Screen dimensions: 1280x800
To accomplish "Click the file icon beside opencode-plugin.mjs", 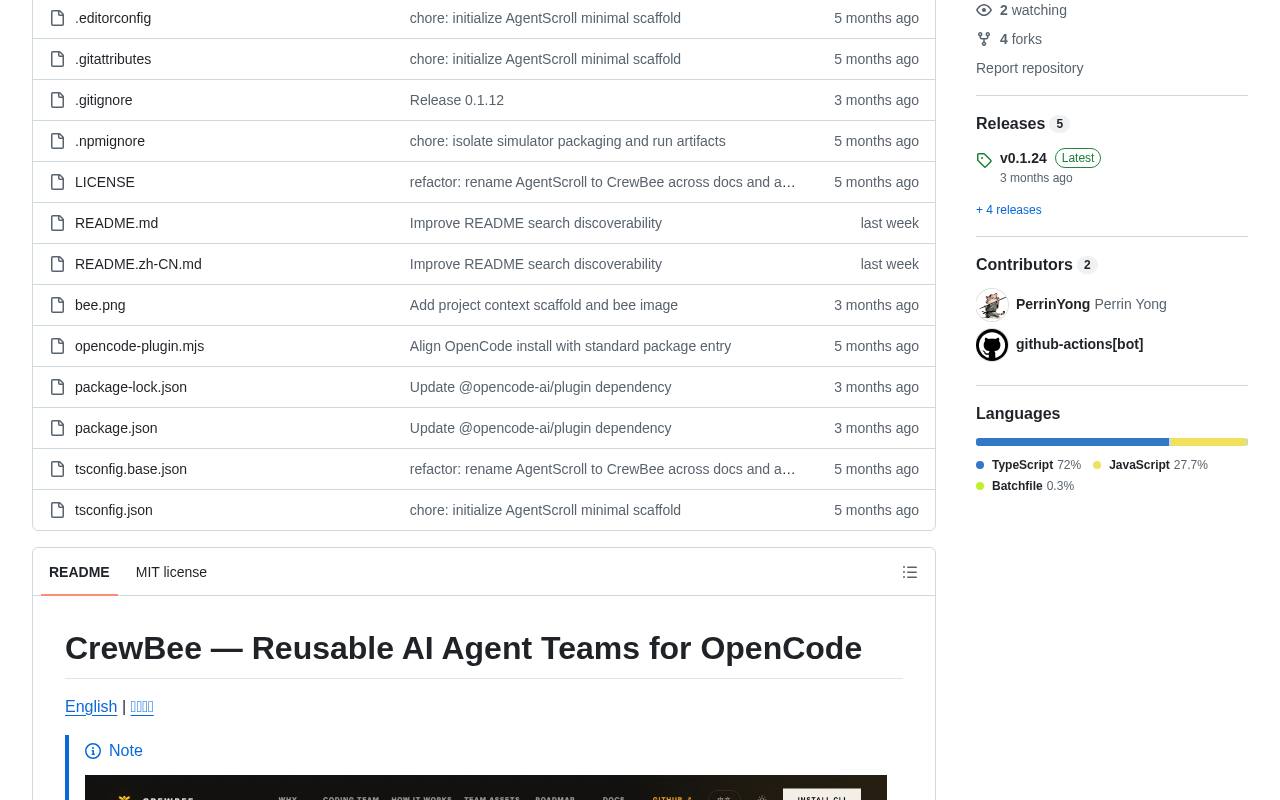I will coord(57,346).
